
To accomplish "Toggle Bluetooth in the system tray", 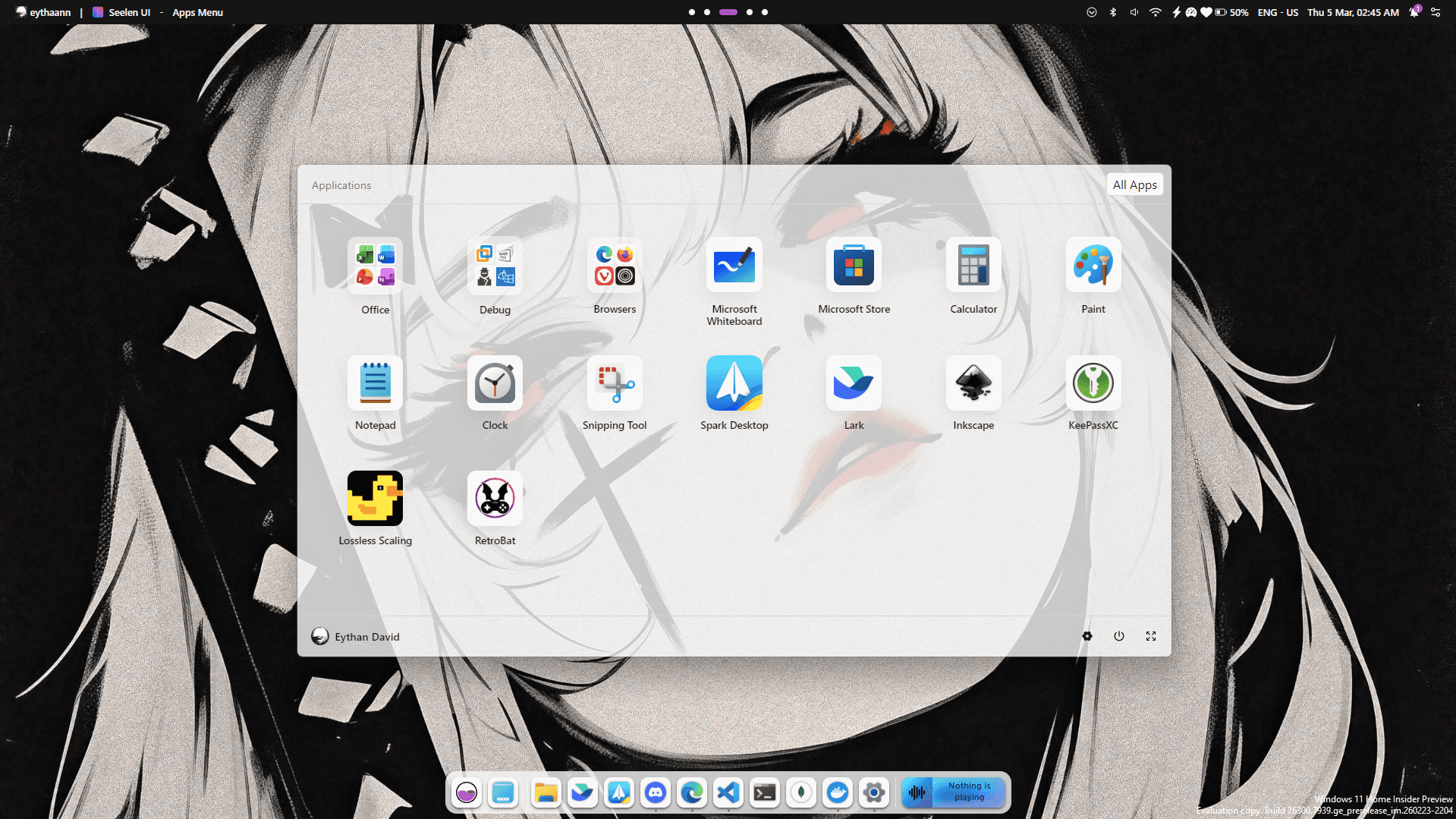I will pos(1112,12).
